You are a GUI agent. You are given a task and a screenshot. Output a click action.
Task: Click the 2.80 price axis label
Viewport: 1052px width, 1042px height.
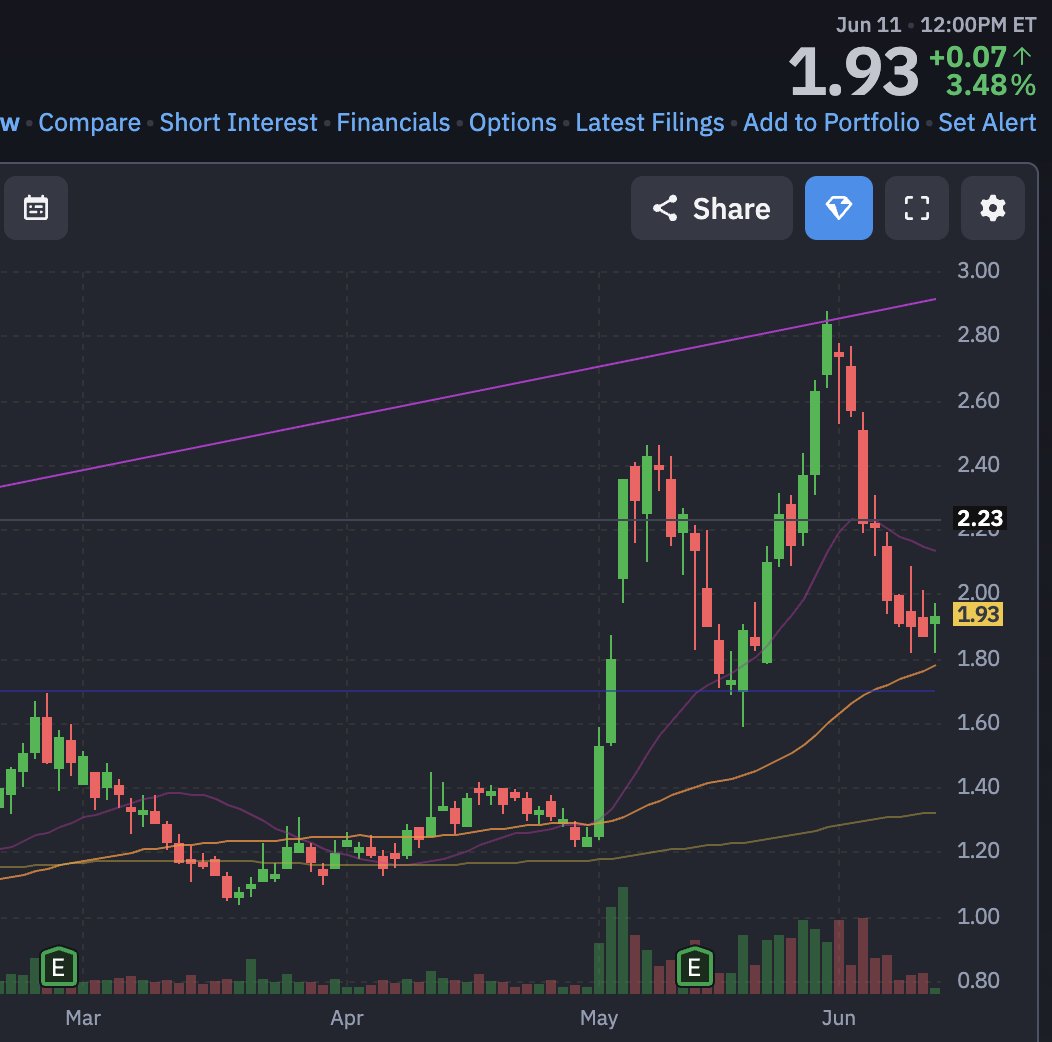[978, 334]
